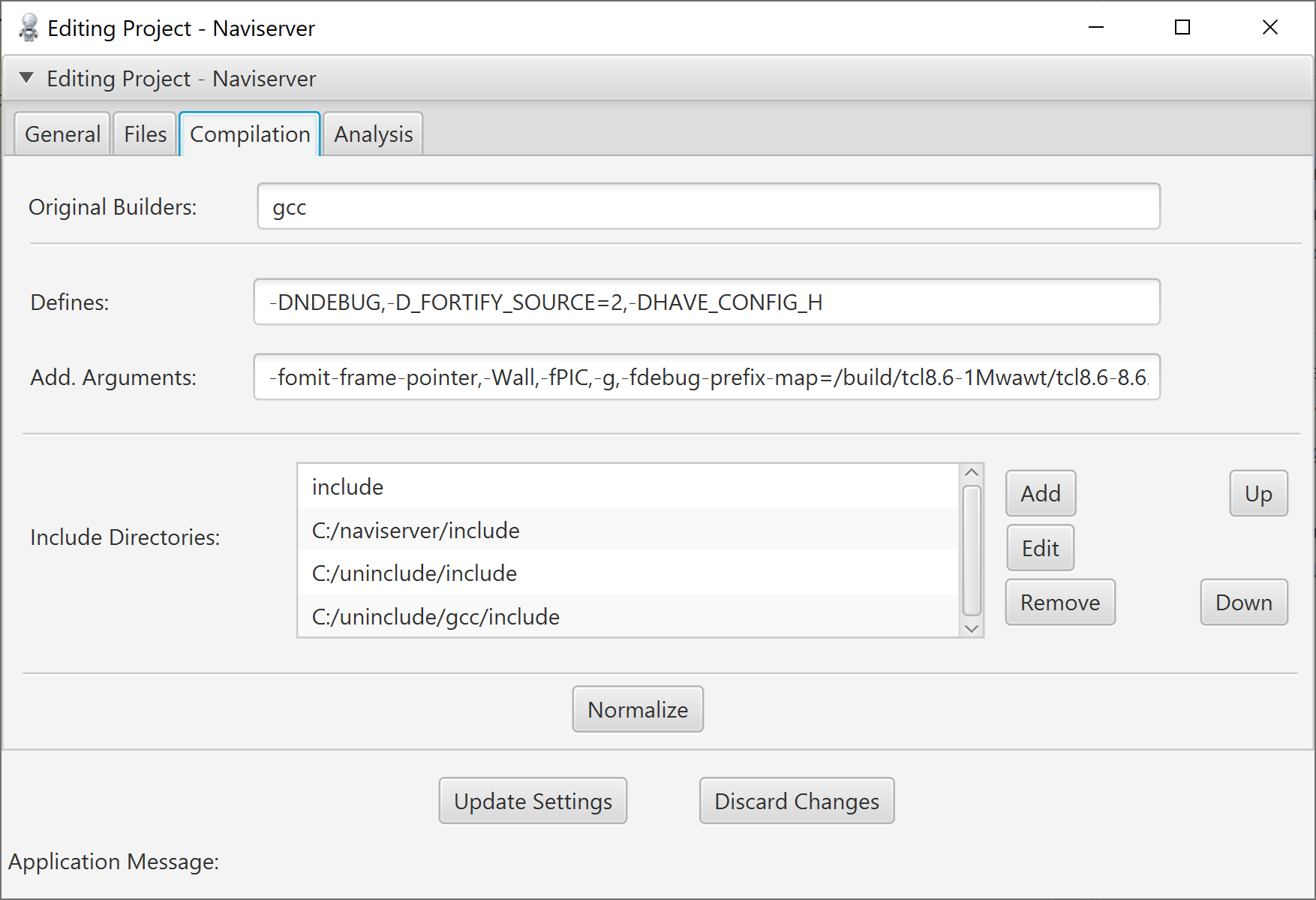Select the 'include' directory entry
Viewport: 1316px width, 900px height.
coord(627,486)
